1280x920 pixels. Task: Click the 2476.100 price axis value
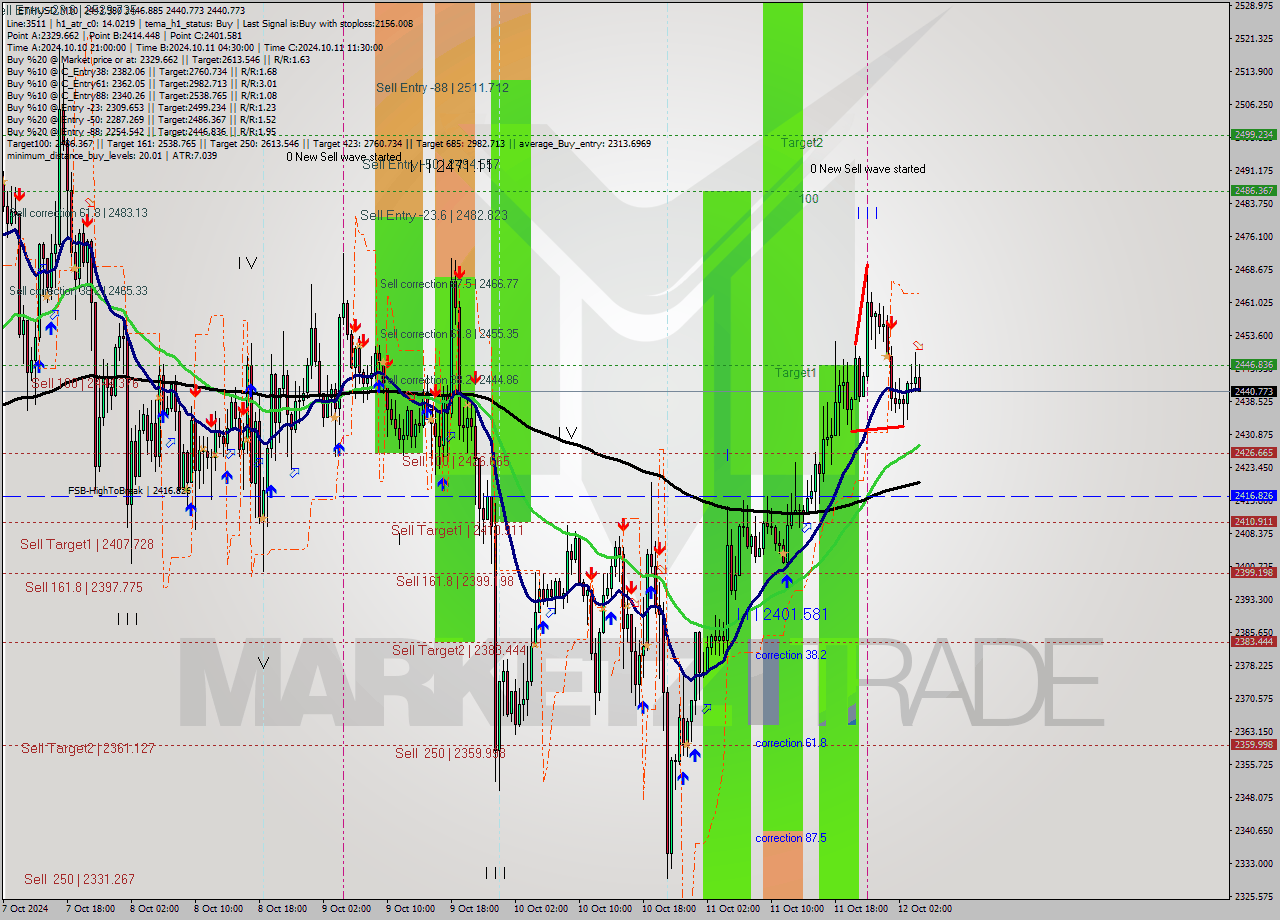pyautogui.click(x=1254, y=236)
